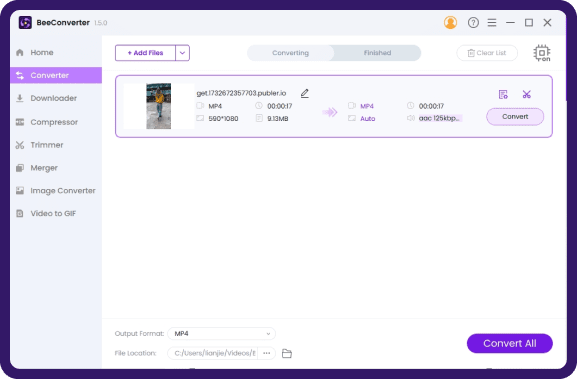Image resolution: width=577 pixels, height=379 pixels.
Task: Open the user account profile icon
Action: [x=450, y=22]
